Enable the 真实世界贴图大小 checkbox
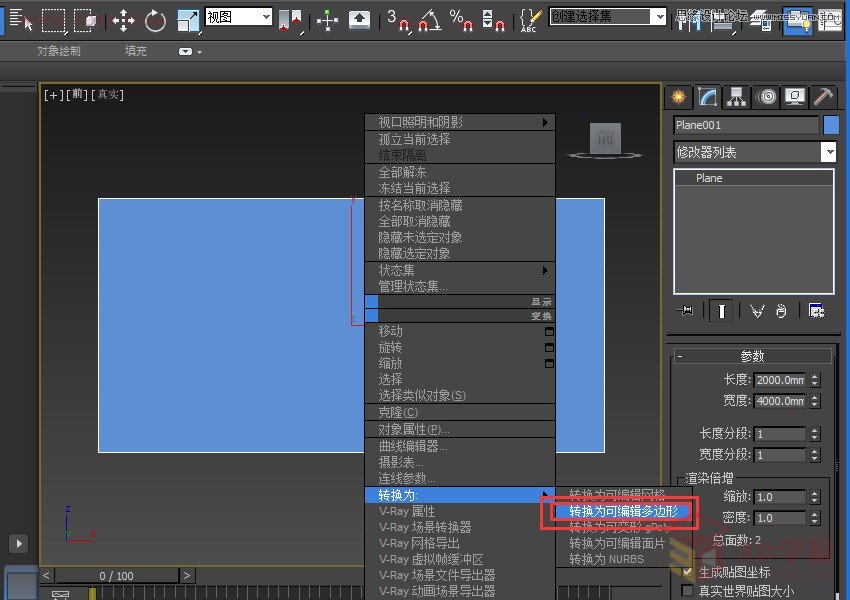 click(688, 588)
